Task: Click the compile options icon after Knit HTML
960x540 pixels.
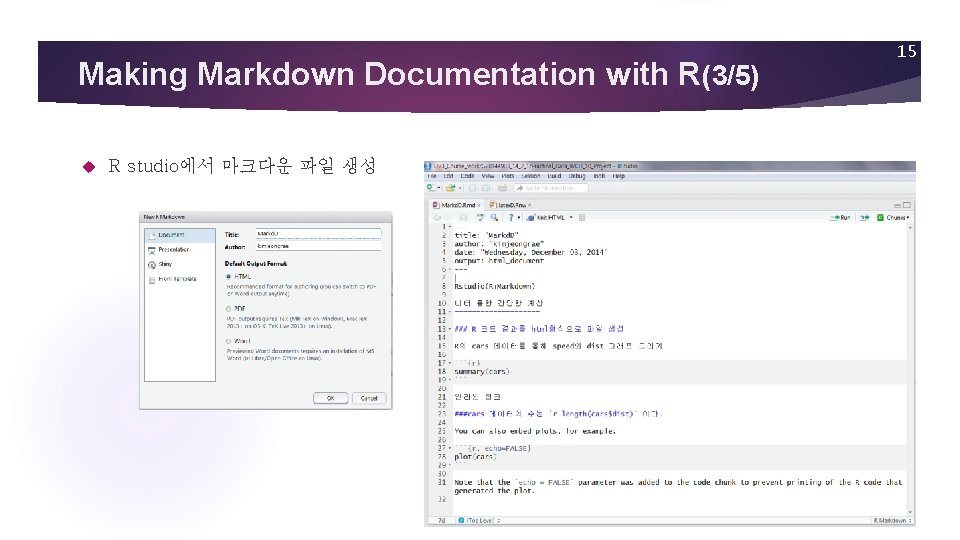Action: coord(582,217)
